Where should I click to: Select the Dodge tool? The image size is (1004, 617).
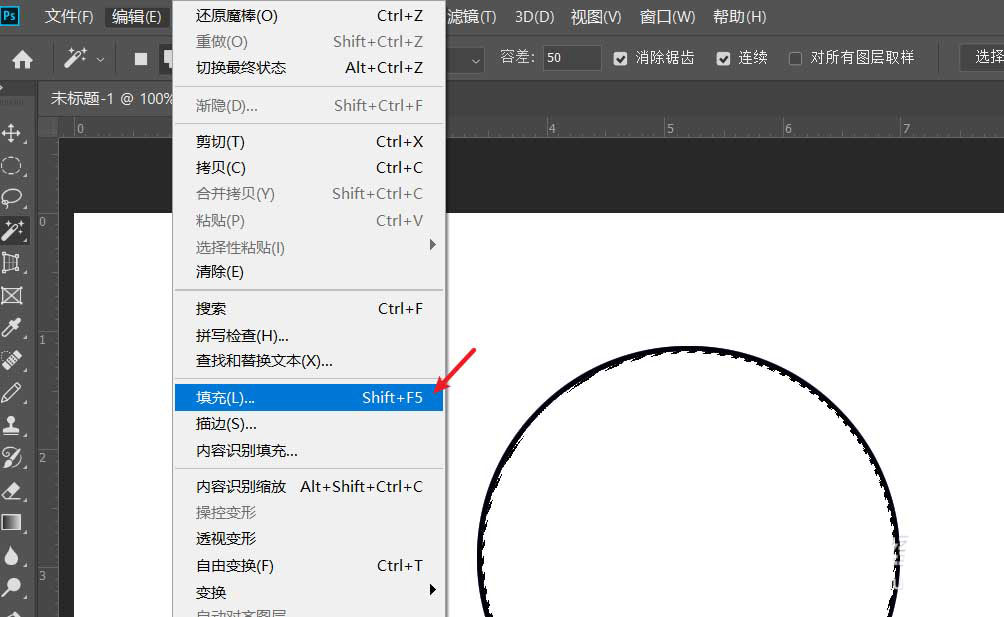(12, 587)
